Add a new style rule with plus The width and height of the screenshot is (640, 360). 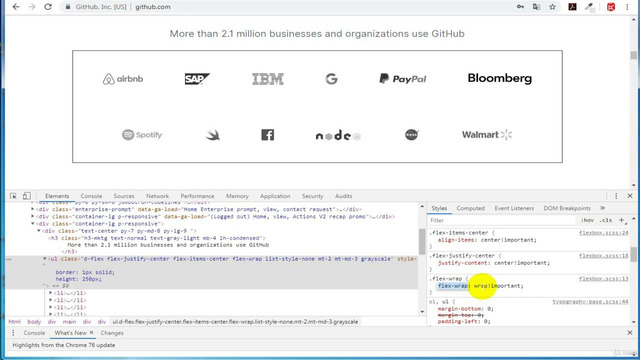(x=622, y=220)
